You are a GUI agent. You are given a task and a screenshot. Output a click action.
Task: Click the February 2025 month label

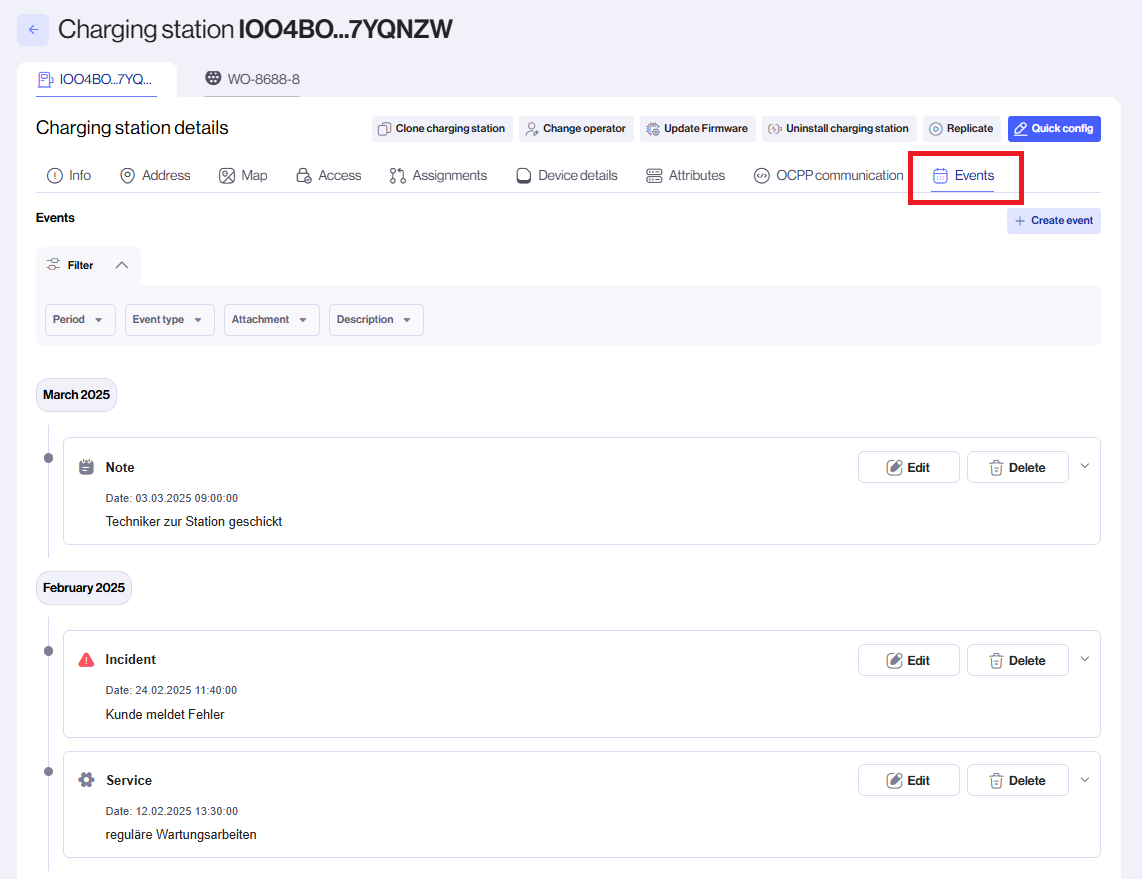(x=84, y=588)
